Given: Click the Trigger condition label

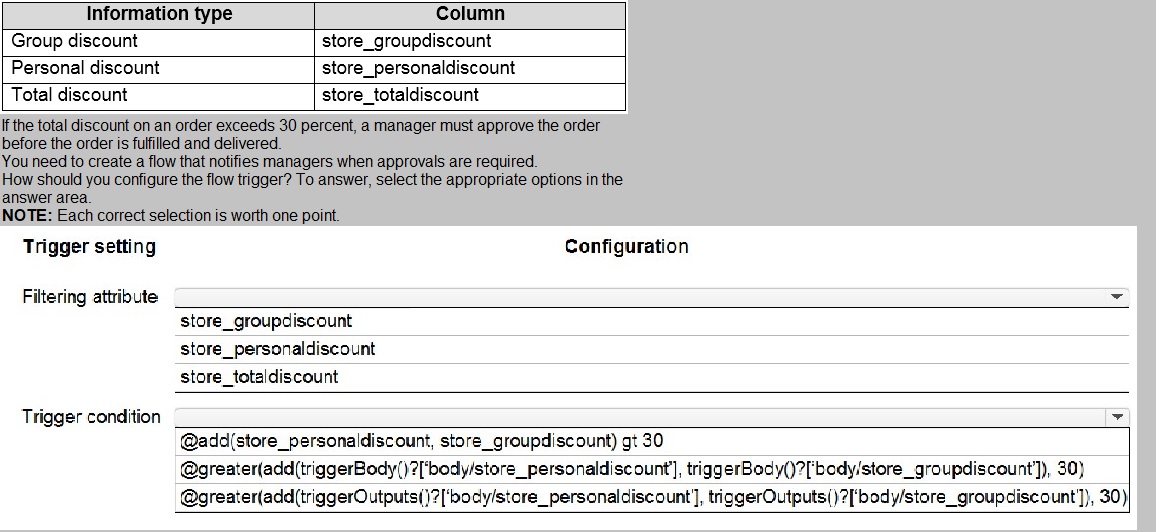Looking at the screenshot, I should tap(91, 417).
